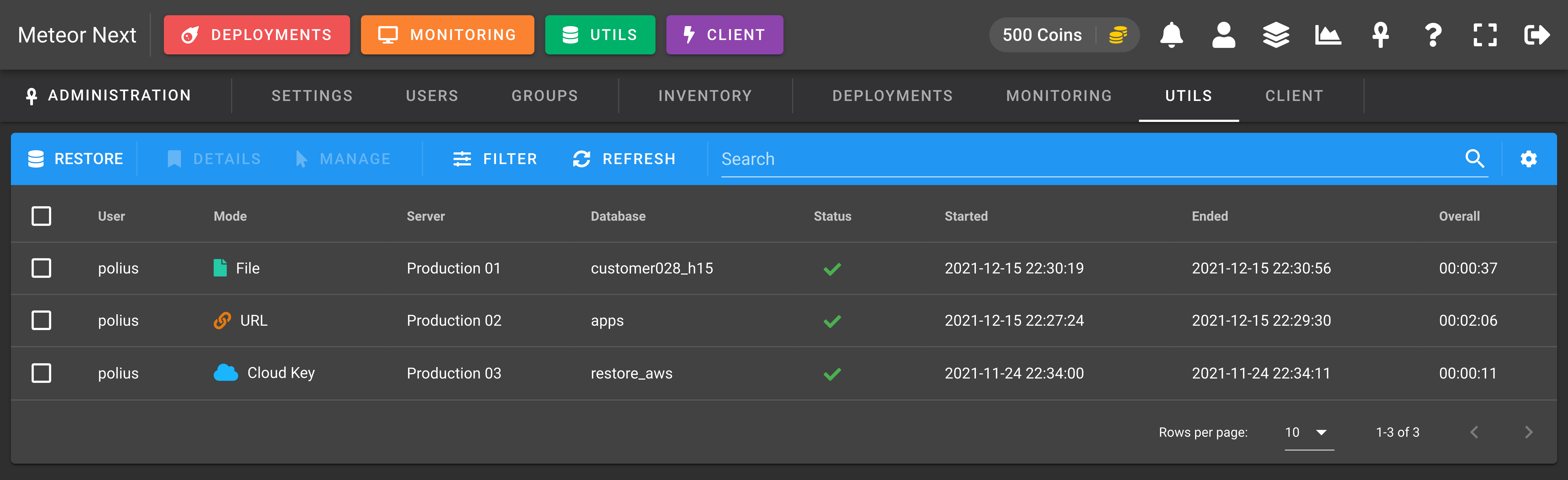Open the Filter toolbar button

coord(495,159)
